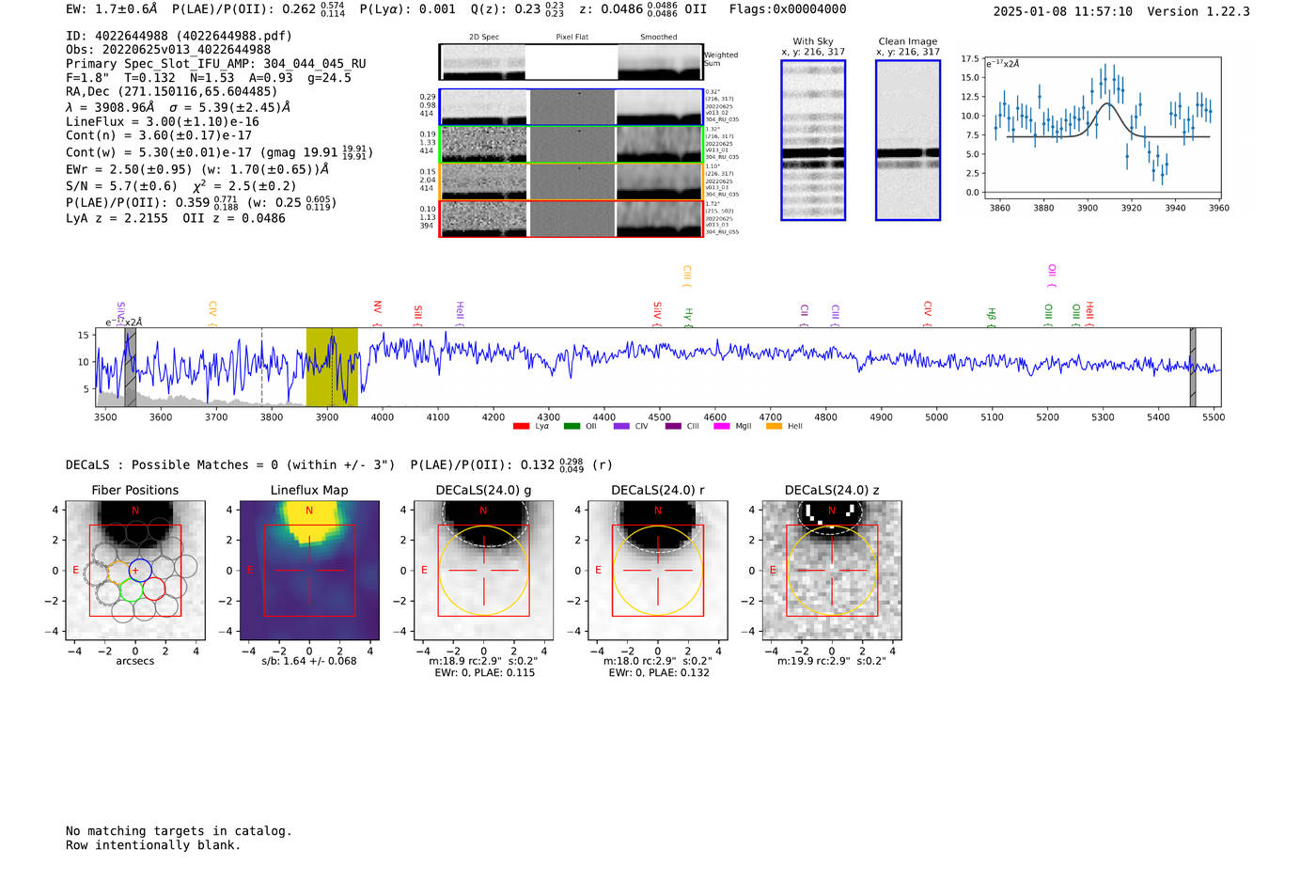Open the Fiber Positions thumbnail
Viewport: 1316px width, 896px height.
(135, 571)
